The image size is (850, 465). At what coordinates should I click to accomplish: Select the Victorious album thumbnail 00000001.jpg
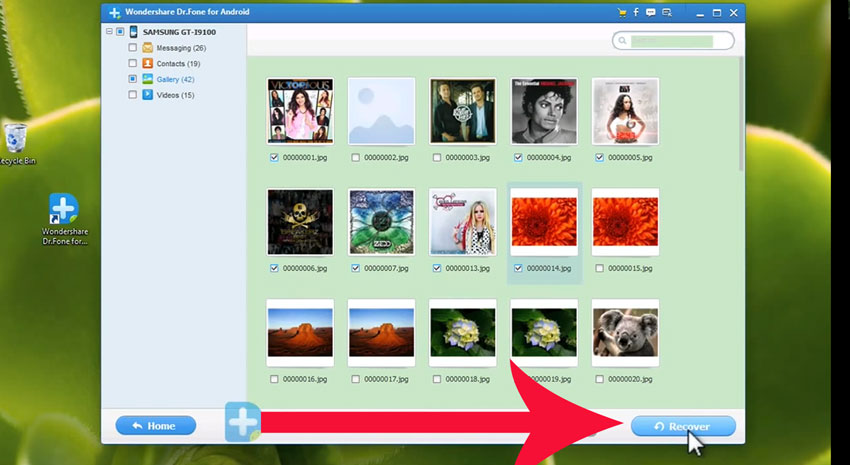[x=300, y=111]
